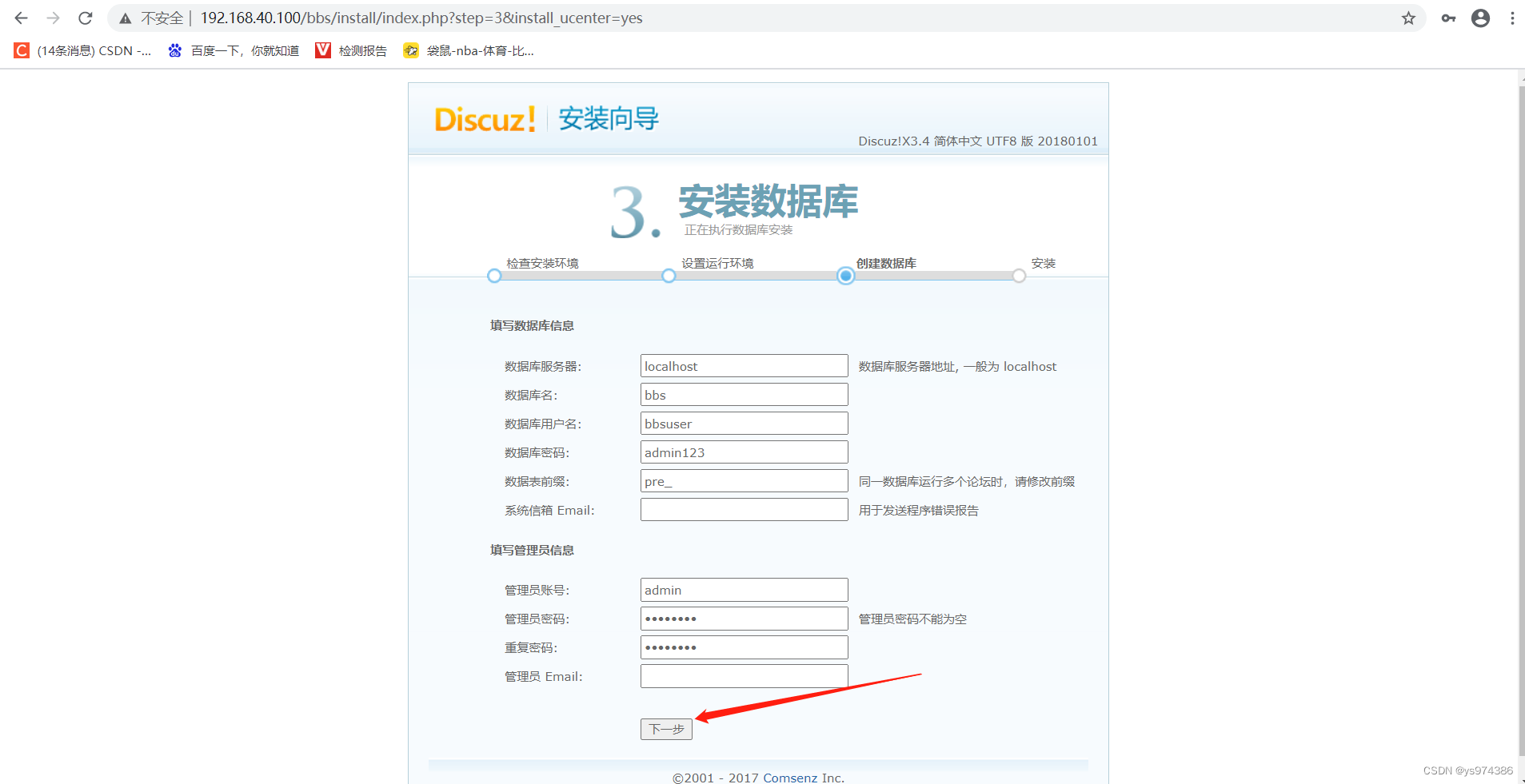Viewport: 1525px width, 784px height.
Task: Focus the 数据表前缀 field containing pre_
Action: [x=744, y=481]
